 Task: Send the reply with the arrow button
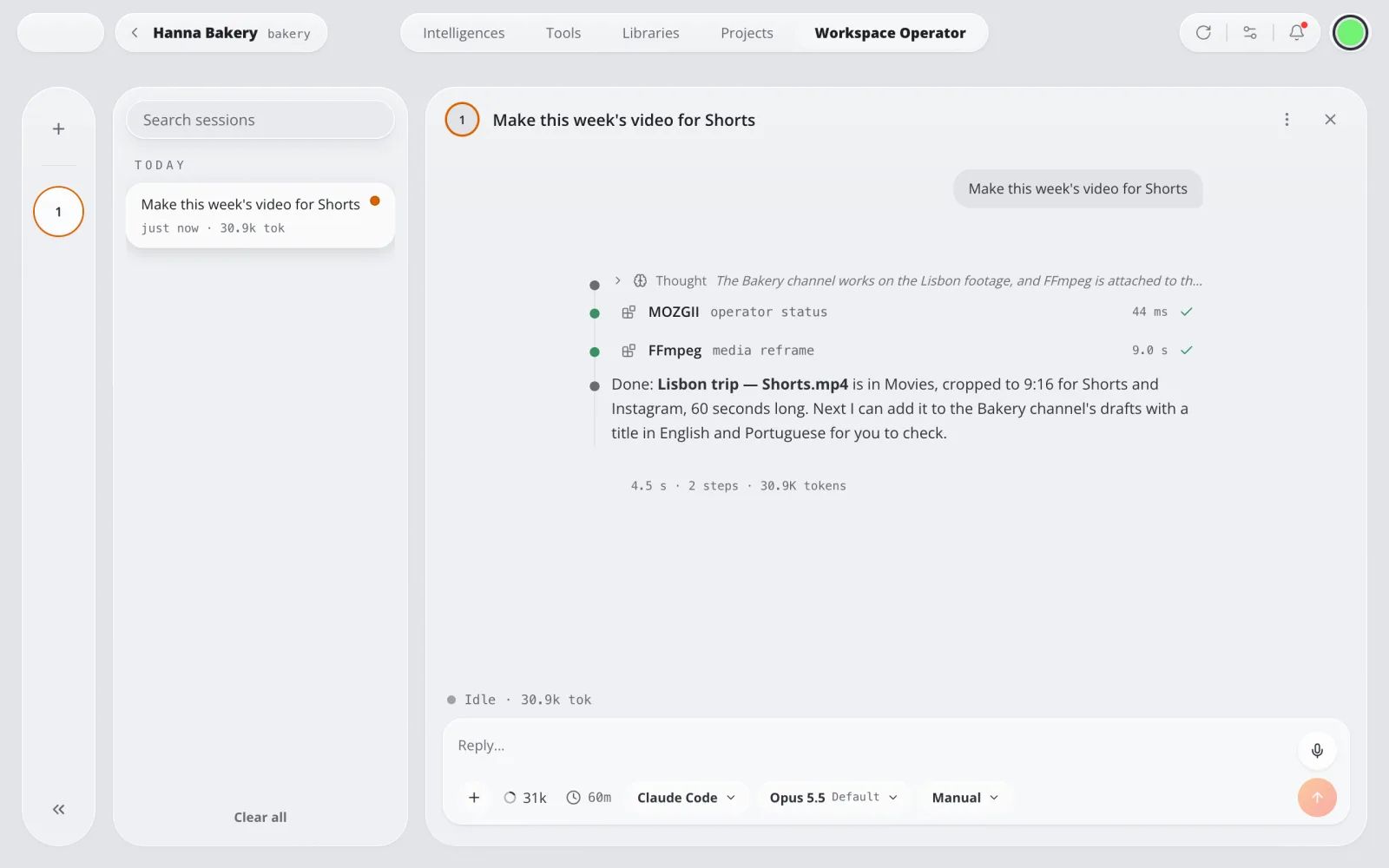[1317, 797]
